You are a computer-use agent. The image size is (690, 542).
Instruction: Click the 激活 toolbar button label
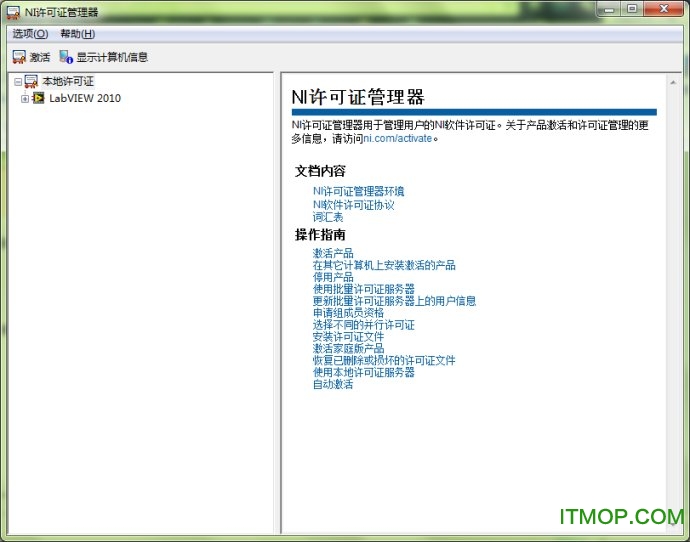pos(40,57)
